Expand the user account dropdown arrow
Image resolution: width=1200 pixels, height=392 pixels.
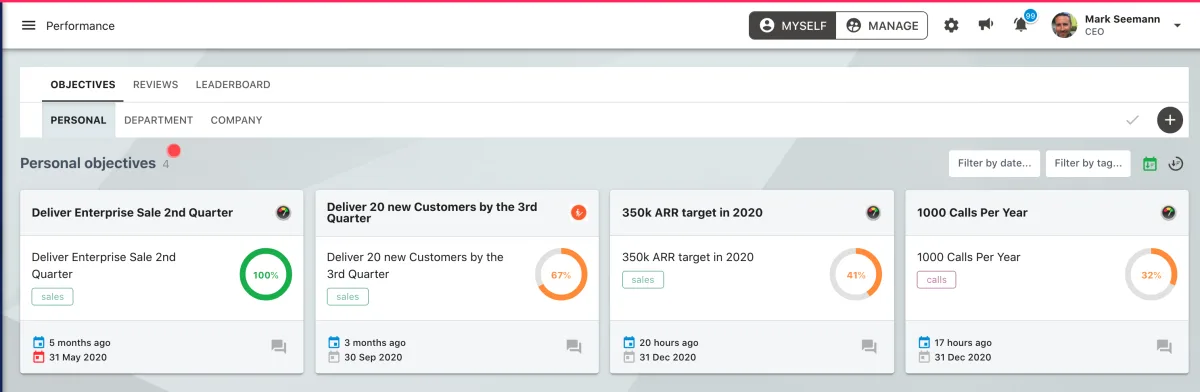tap(1177, 25)
